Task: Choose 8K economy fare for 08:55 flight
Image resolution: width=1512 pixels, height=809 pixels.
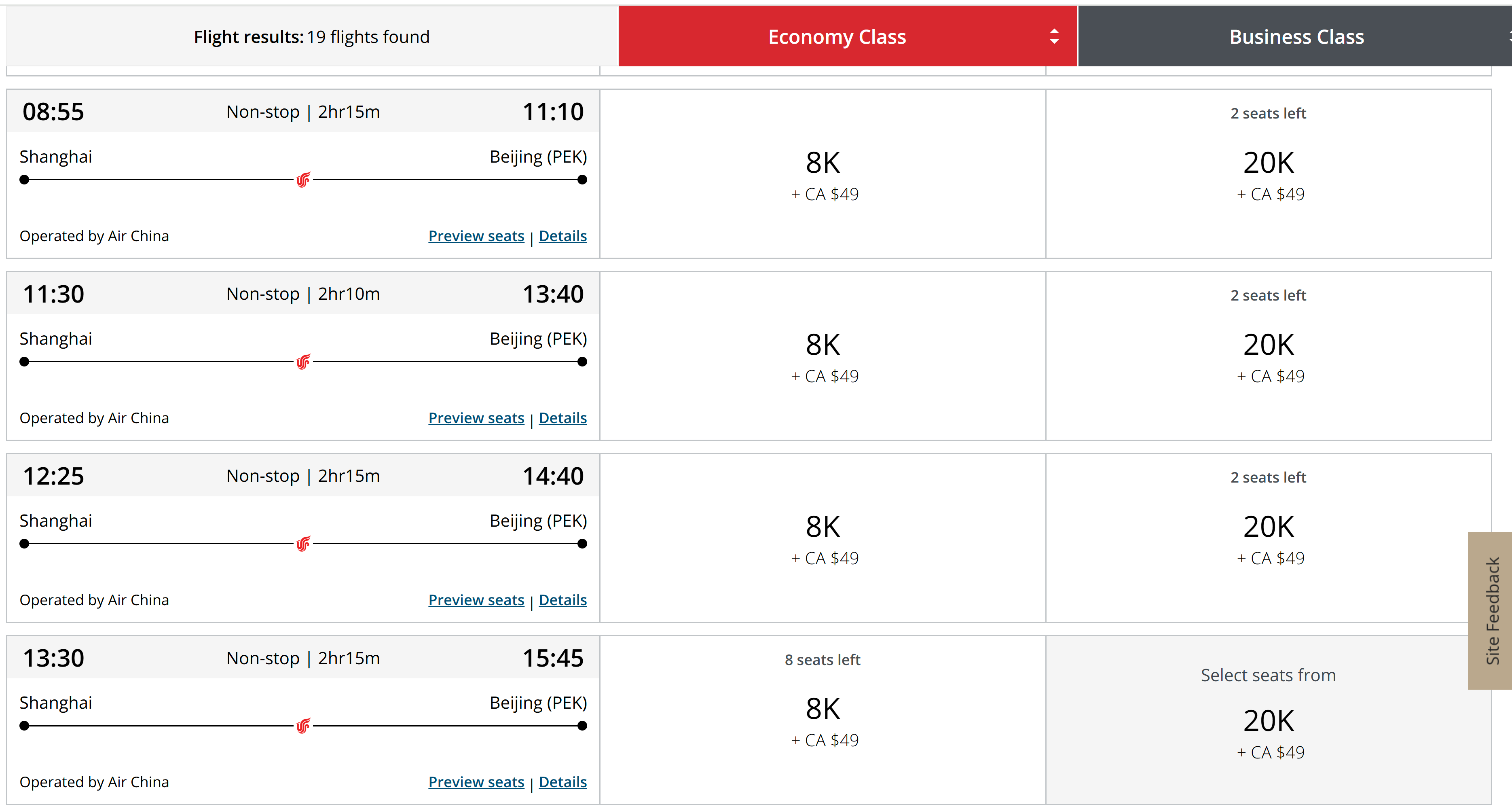Action: point(823,174)
